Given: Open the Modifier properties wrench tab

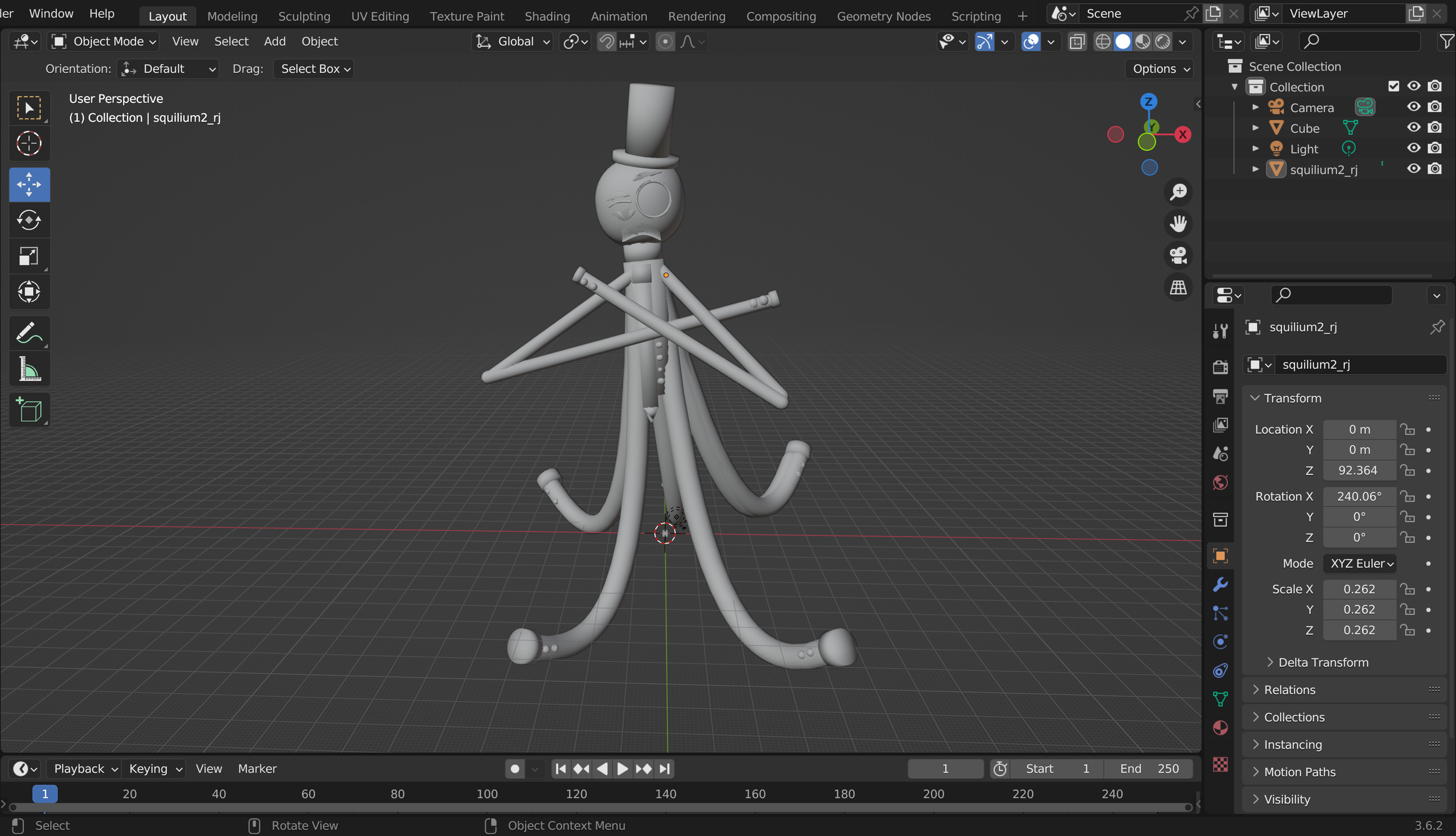Looking at the screenshot, I should point(1220,584).
